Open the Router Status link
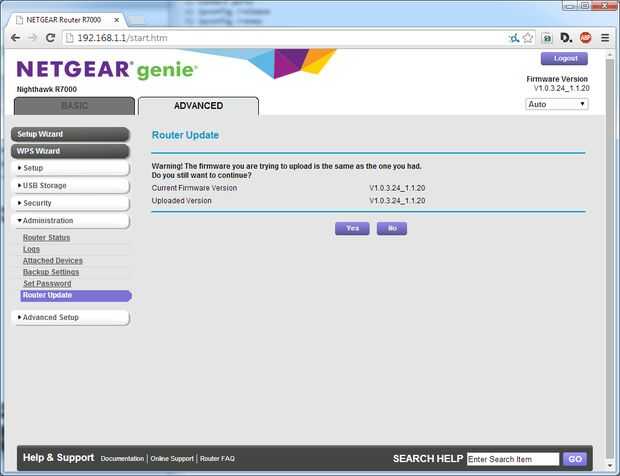 (47, 238)
